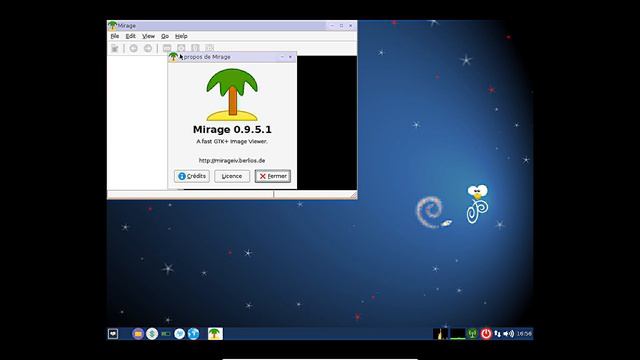Click the Zoom In toolbar icon
640x360 pixels.
point(181,49)
